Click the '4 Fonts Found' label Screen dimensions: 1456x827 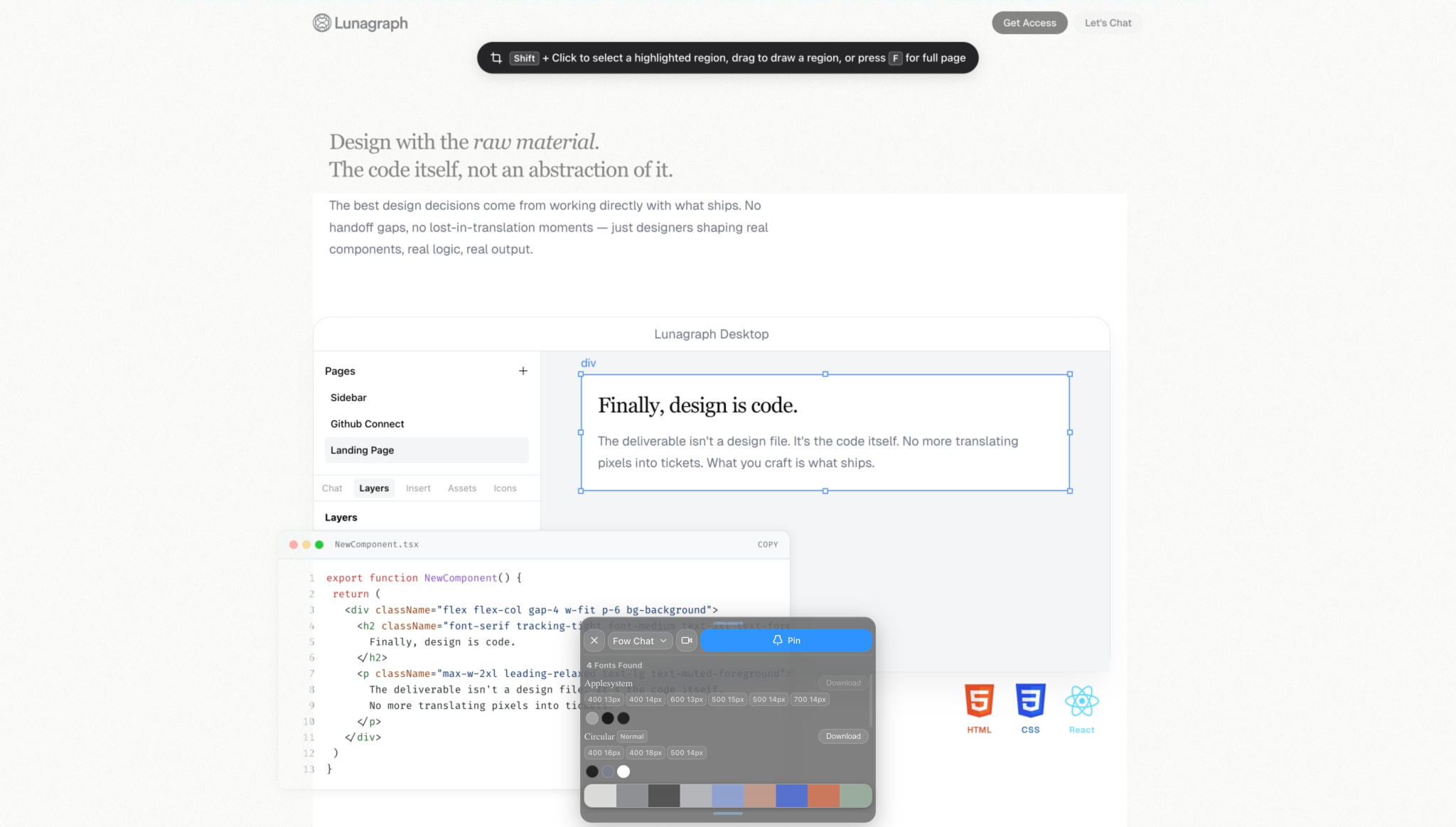pyautogui.click(x=614, y=666)
